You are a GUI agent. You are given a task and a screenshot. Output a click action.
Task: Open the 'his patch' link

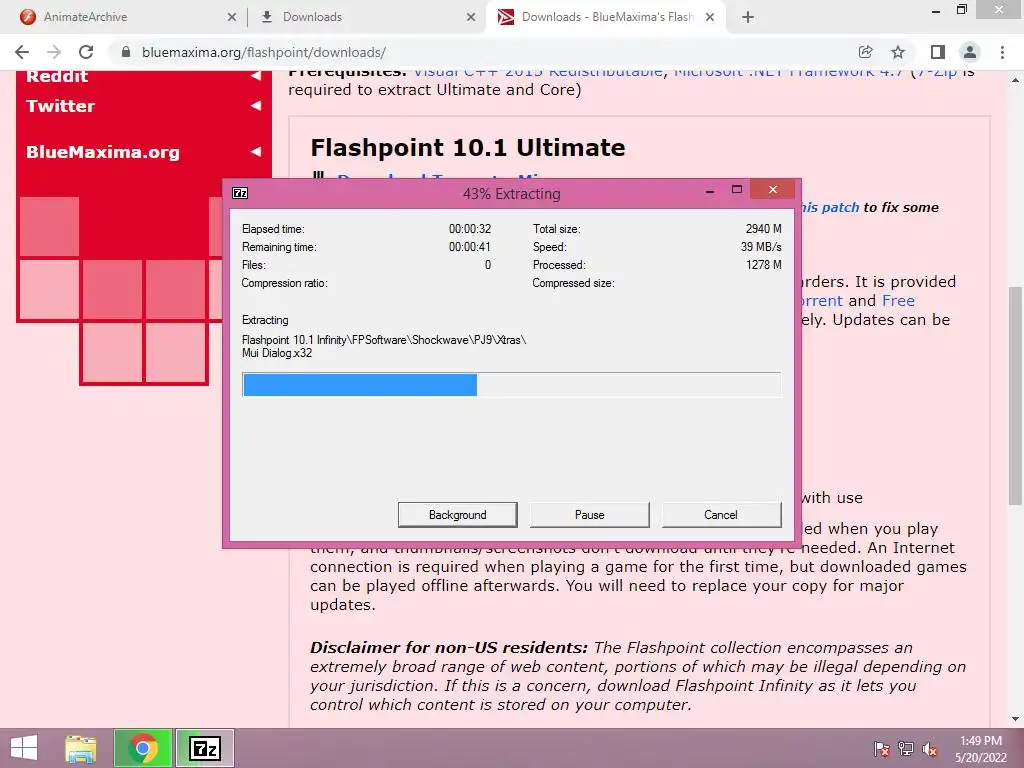831,208
